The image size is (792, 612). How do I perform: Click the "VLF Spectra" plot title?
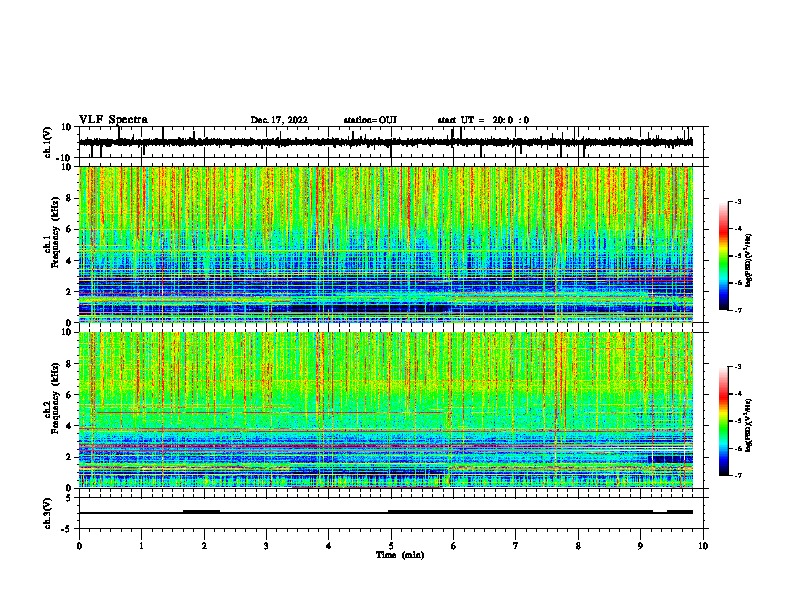(x=113, y=120)
